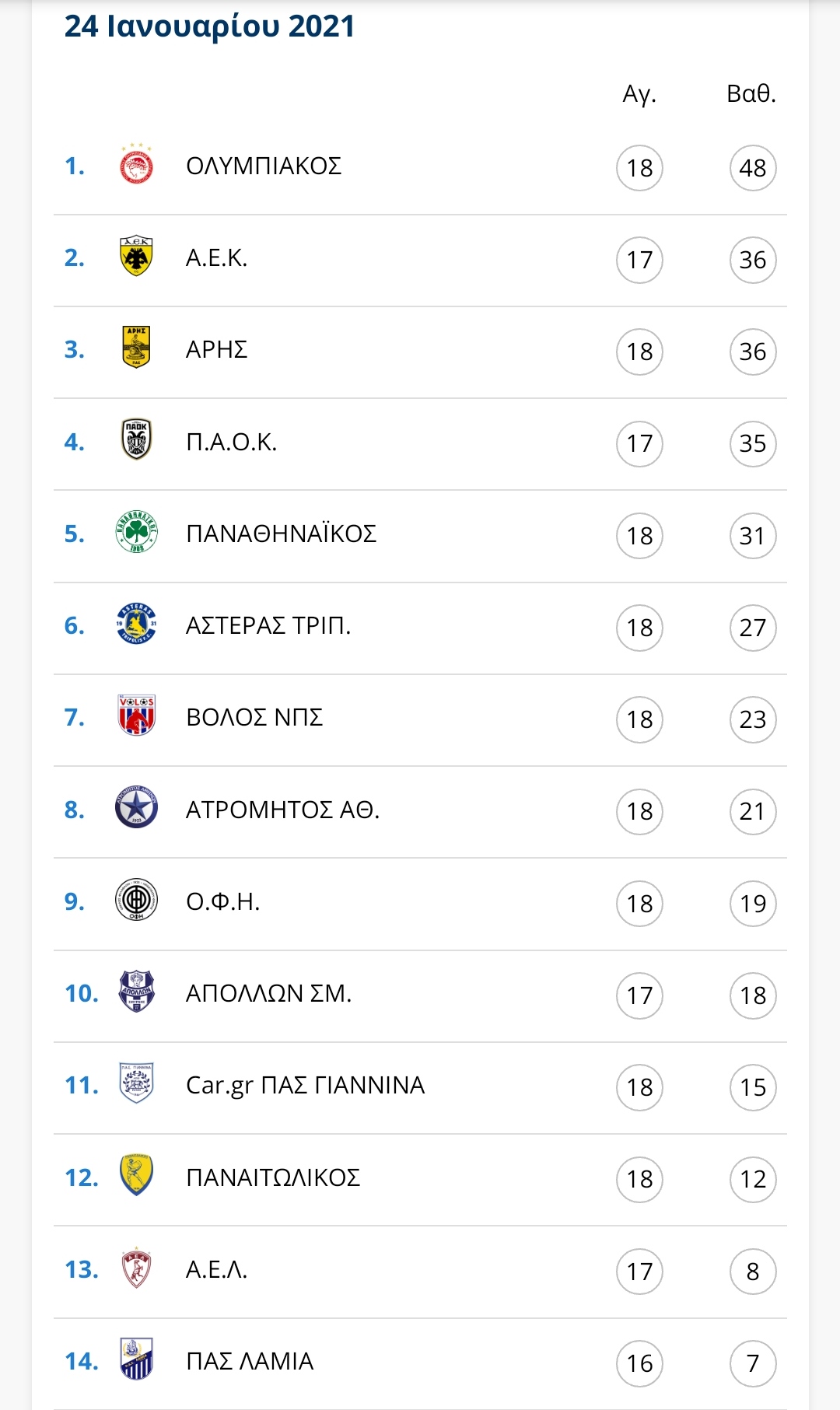Select the Ο.Φ.Η. circular emblem
Viewport: 840px width, 1410px height.
[x=136, y=900]
